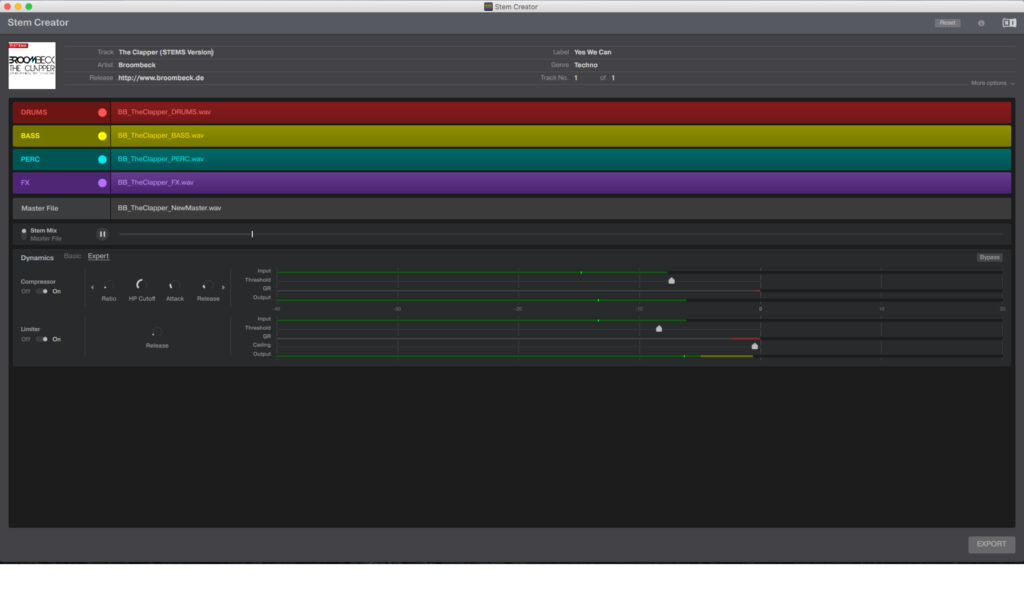Click the Stem Creator app icon in title bar
The height and width of the screenshot is (602, 1024).
(x=488, y=7)
